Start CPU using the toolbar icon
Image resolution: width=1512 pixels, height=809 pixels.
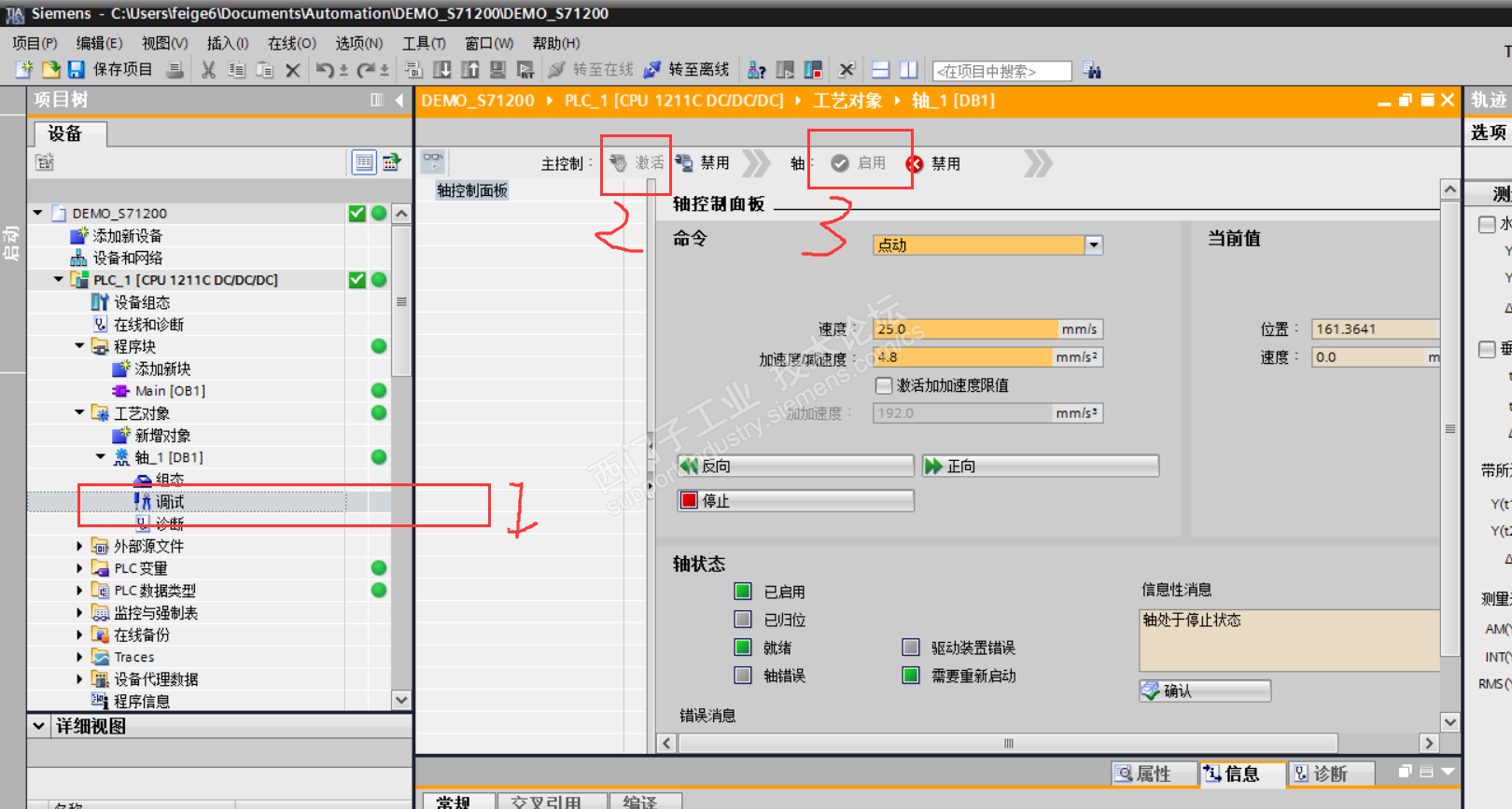[x=785, y=70]
